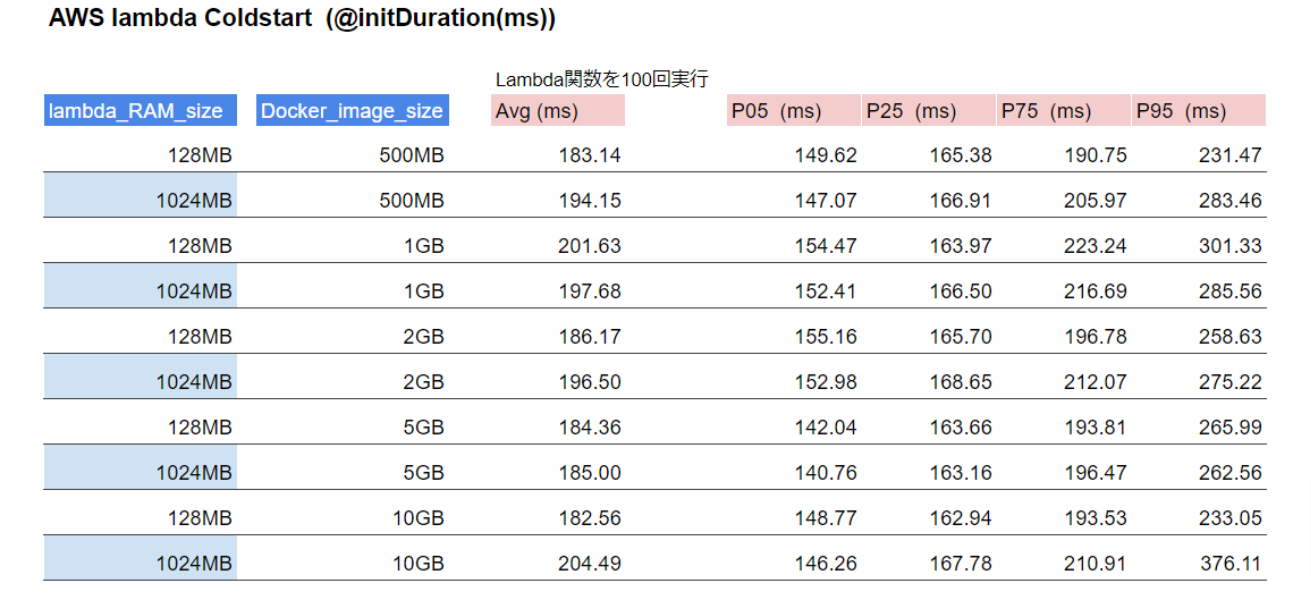Click 10GB in the row averaging 182.56
The height and width of the screenshot is (600, 1311).
pos(418,518)
